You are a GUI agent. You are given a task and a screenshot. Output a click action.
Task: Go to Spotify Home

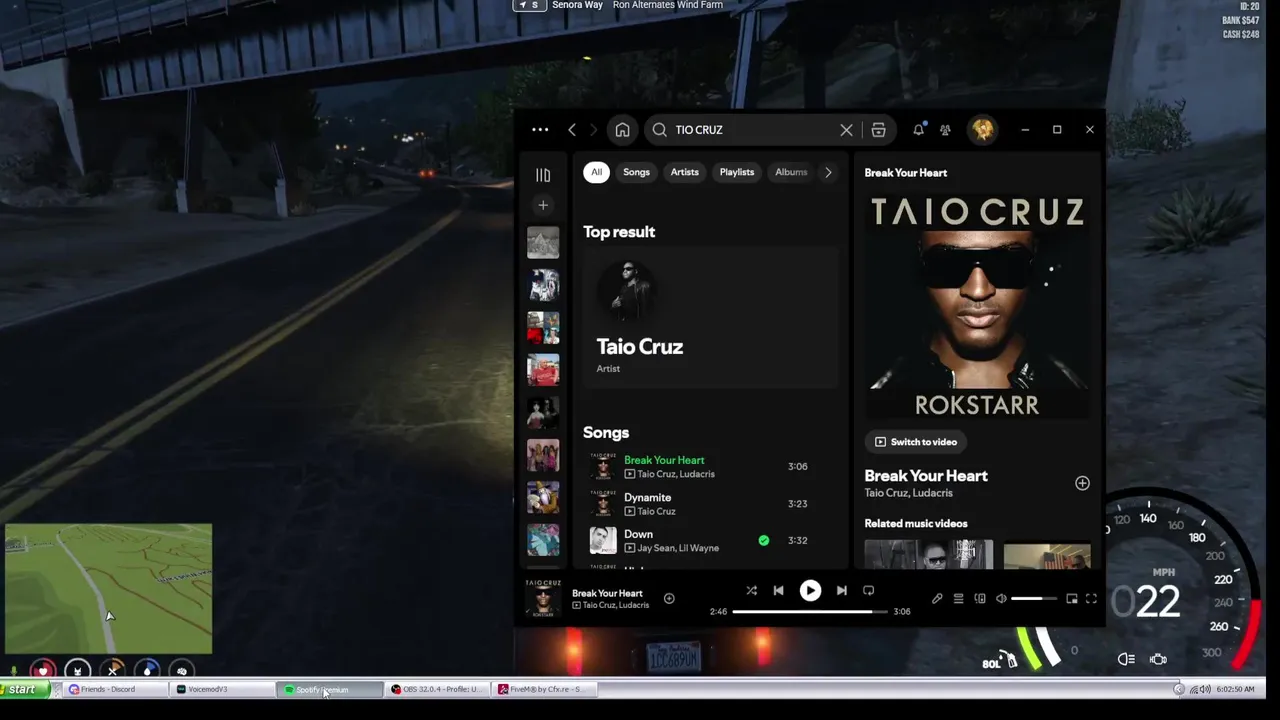[x=622, y=130]
